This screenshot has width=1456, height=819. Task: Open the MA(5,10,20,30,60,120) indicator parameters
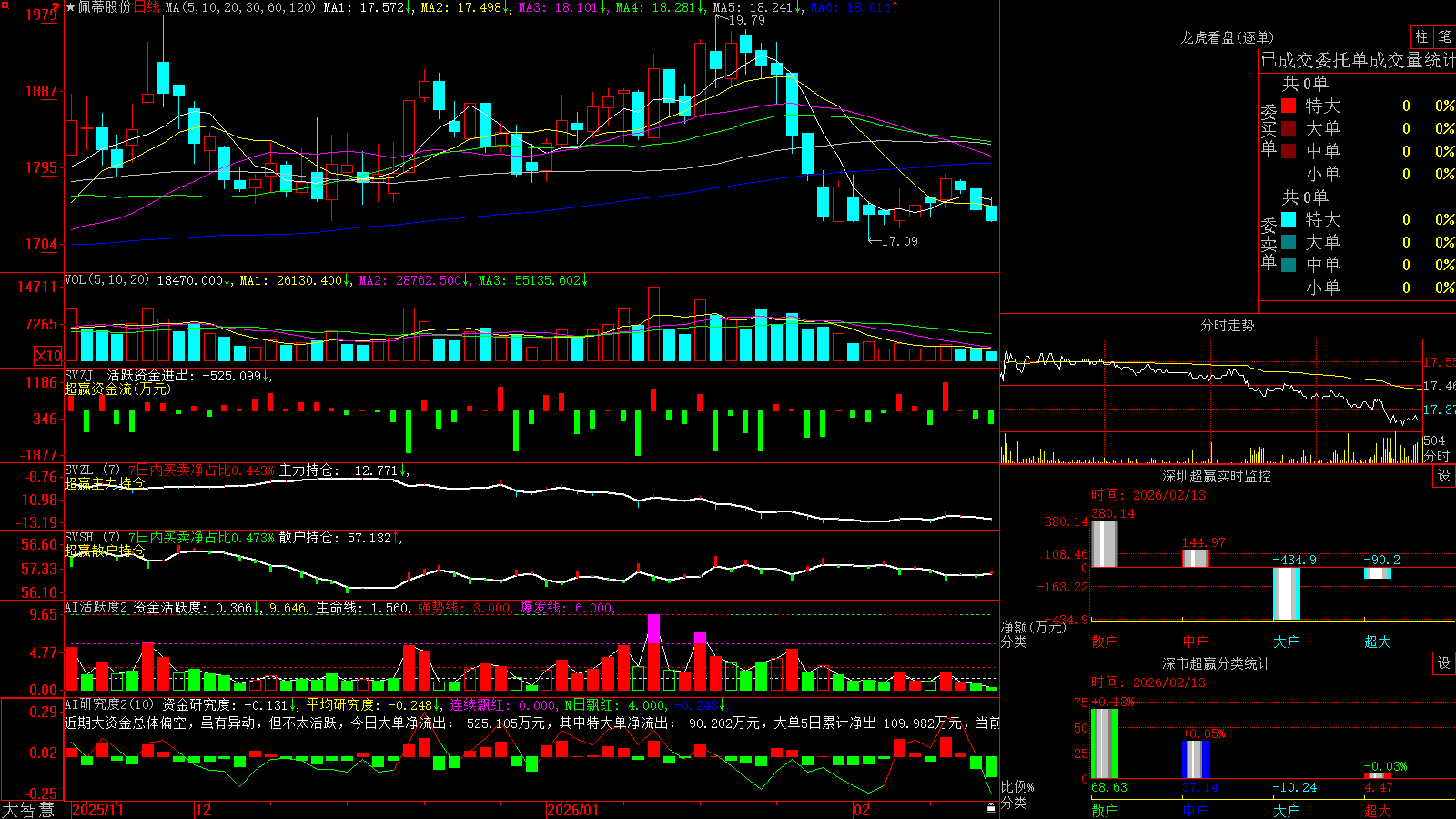(x=240, y=7)
